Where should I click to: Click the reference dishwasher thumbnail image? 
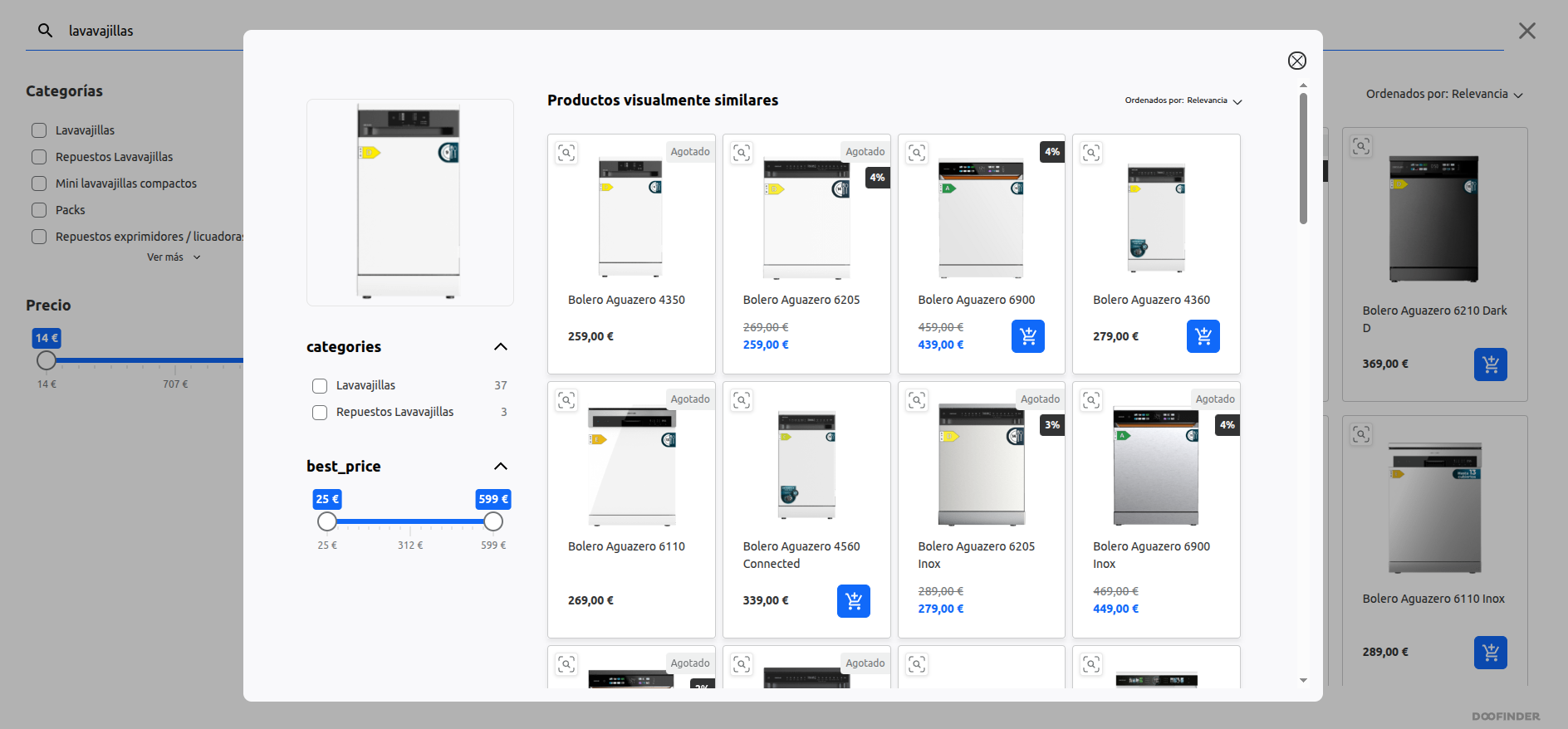409,203
